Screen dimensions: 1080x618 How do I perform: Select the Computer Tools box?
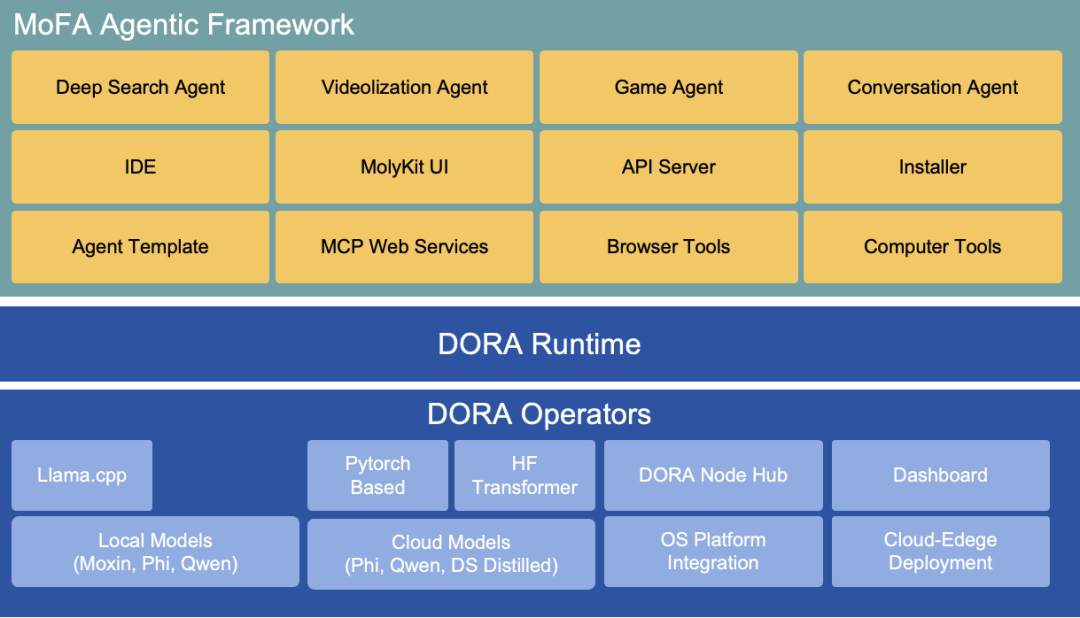pos(933,247)
